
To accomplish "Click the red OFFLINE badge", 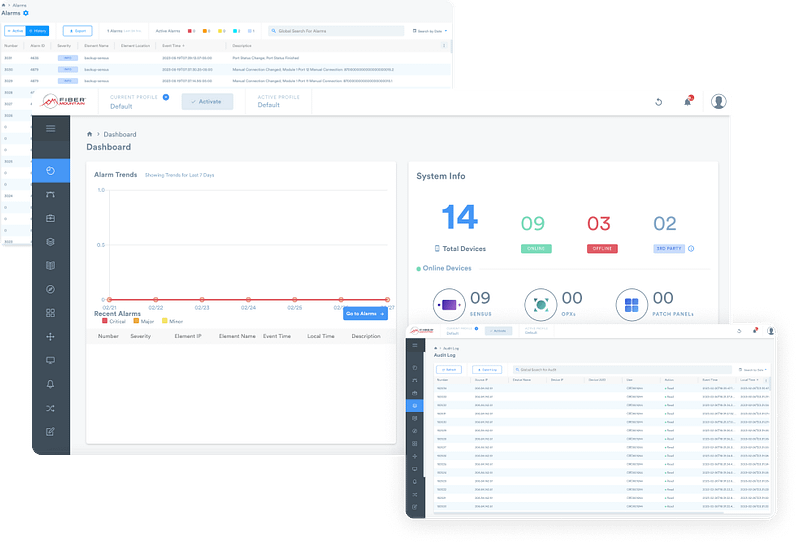I will point(602,249).
